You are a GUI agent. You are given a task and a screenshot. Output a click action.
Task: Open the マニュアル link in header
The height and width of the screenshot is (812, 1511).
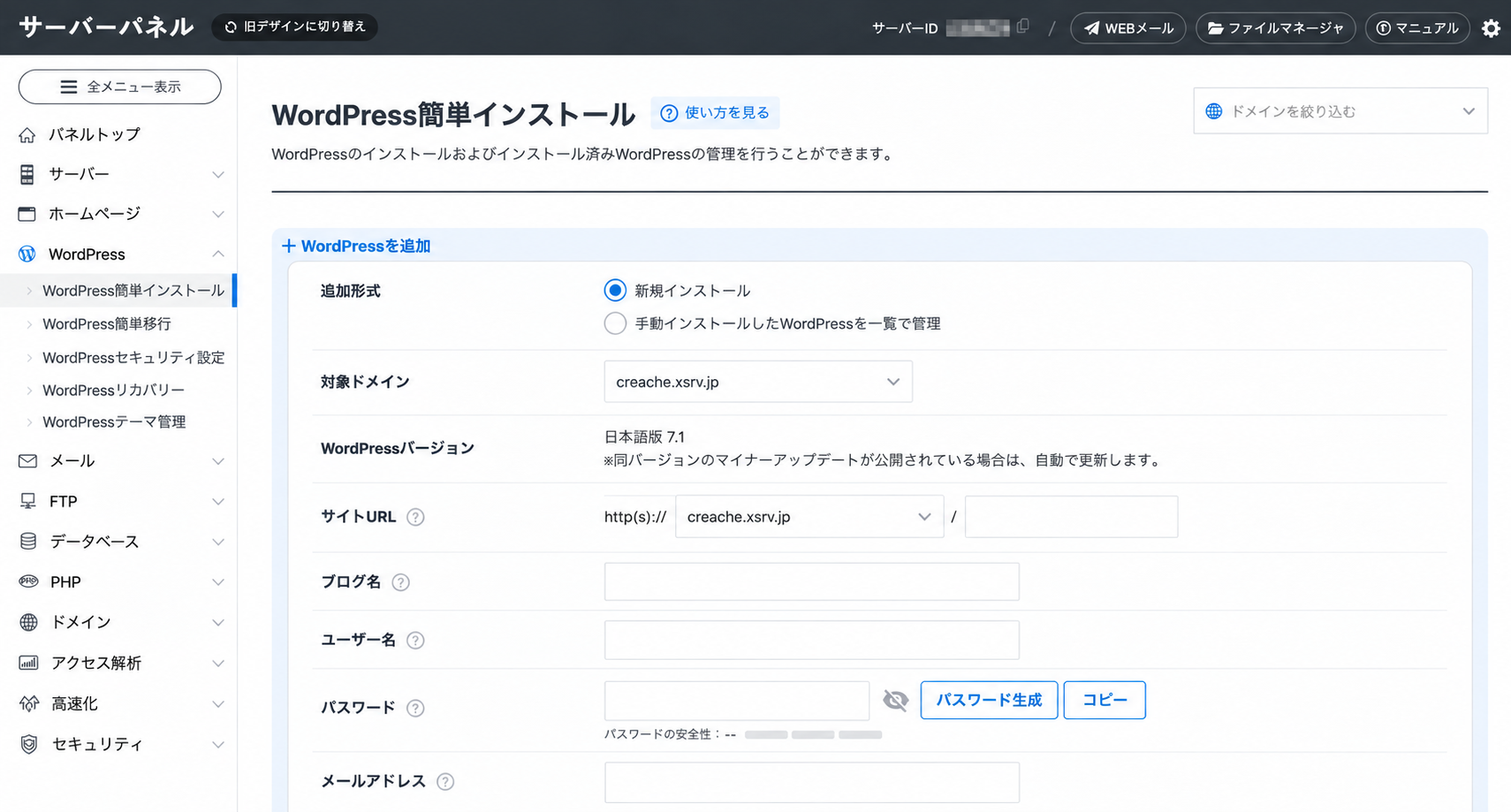pos(1417,28)
